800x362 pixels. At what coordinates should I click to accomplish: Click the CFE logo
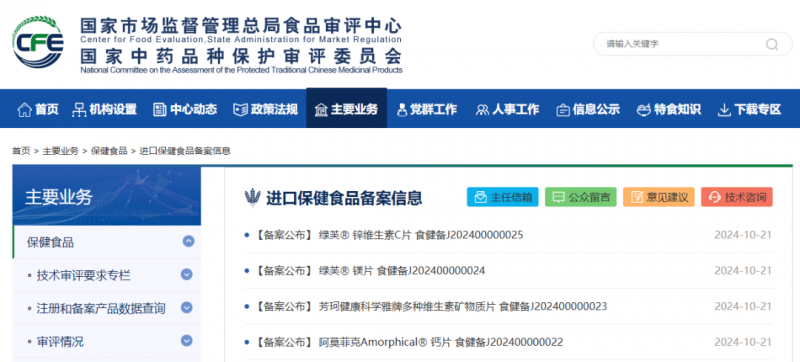pyautogui.click(x=38, y=42)
